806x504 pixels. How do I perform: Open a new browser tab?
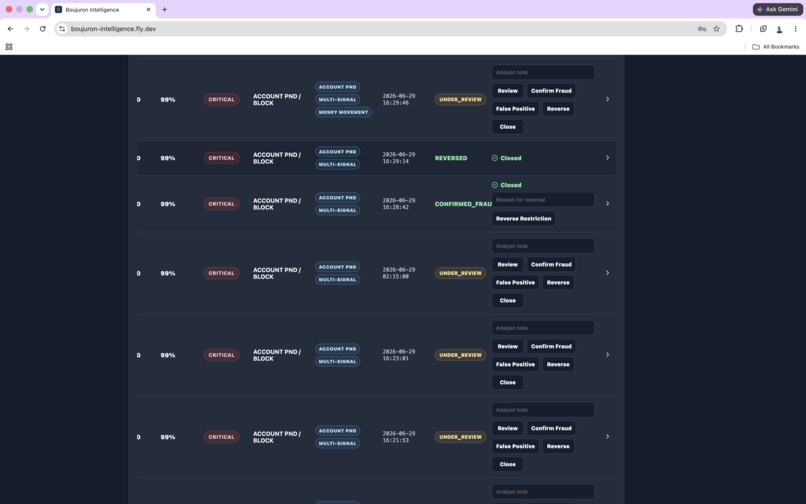164,9
